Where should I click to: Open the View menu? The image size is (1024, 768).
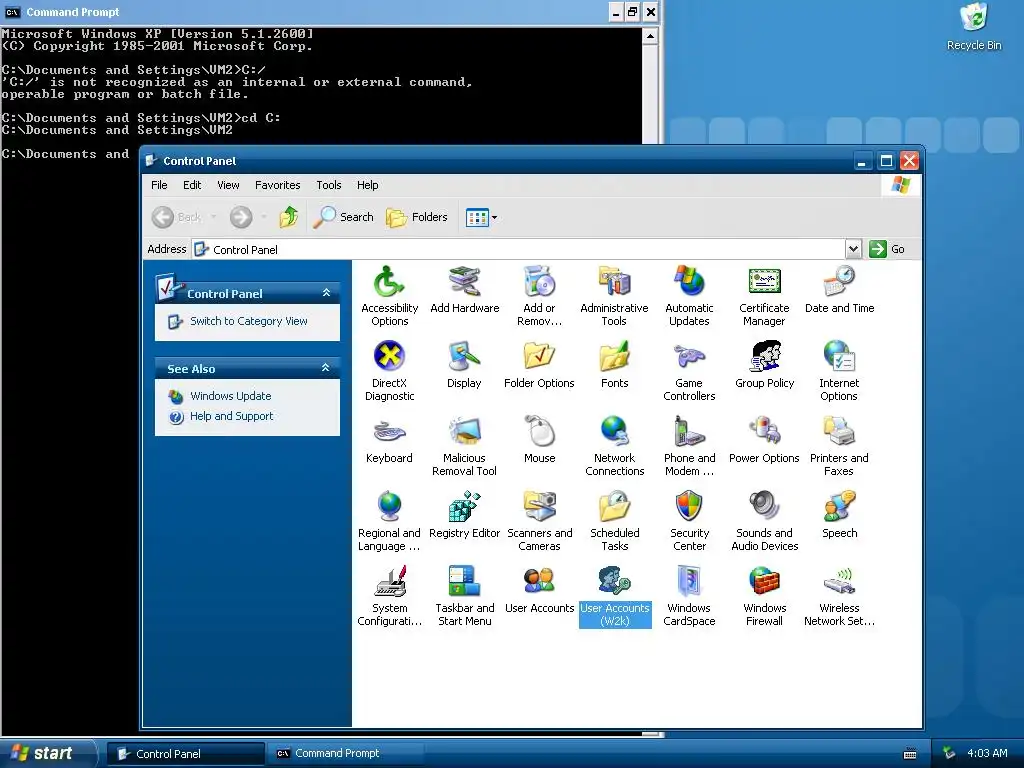[228, 185]
